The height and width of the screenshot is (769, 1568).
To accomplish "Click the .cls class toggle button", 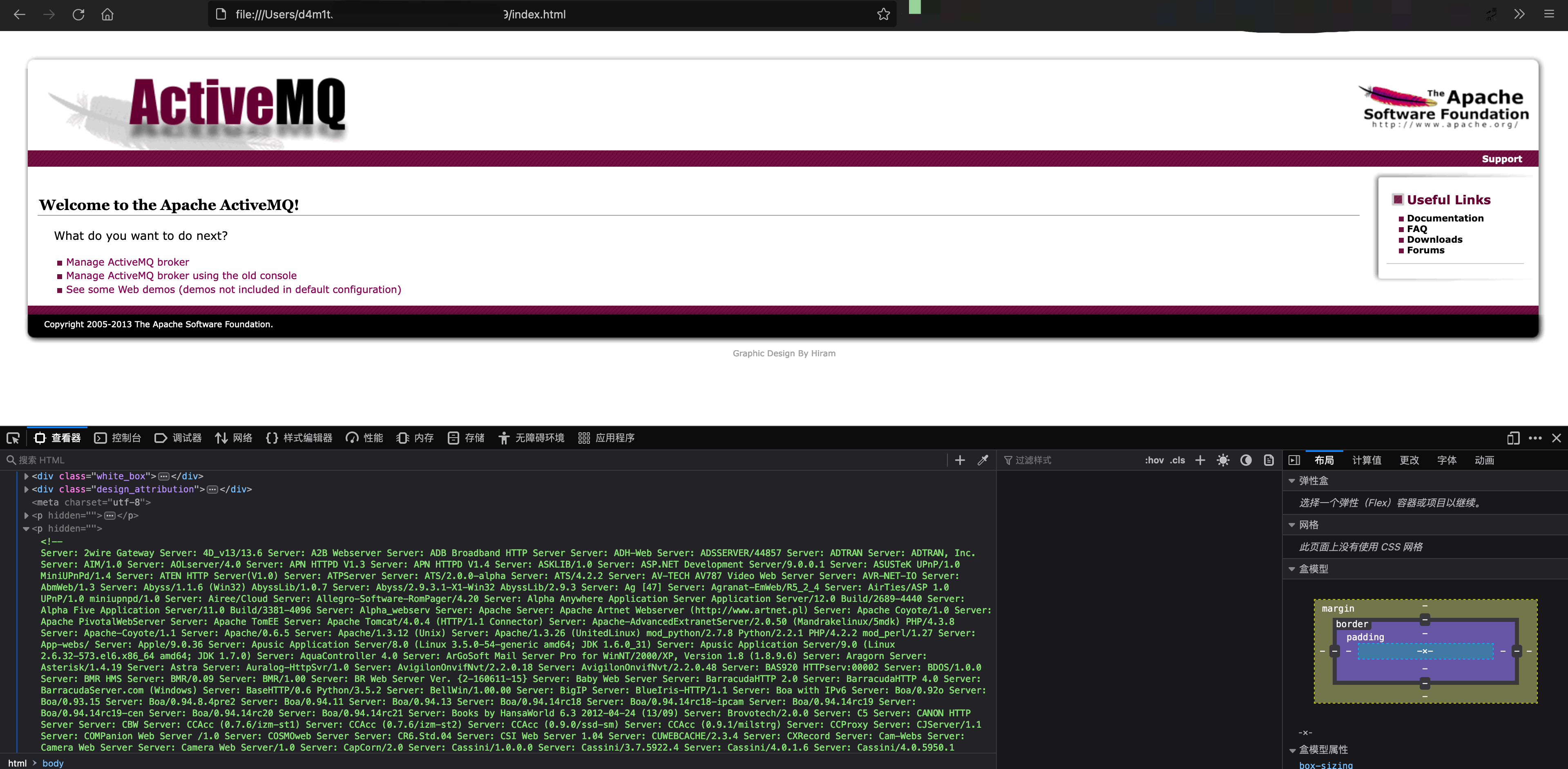I will pos(1177,461).
